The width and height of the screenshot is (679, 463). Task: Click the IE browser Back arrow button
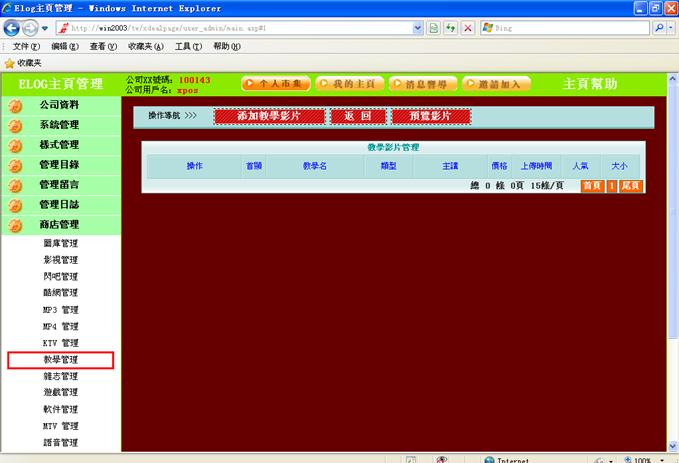click(13, 28)
